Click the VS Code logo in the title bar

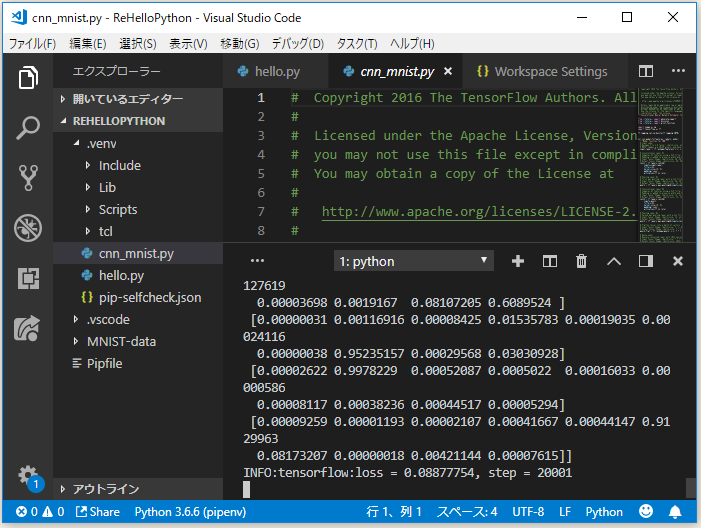point(19,17)
